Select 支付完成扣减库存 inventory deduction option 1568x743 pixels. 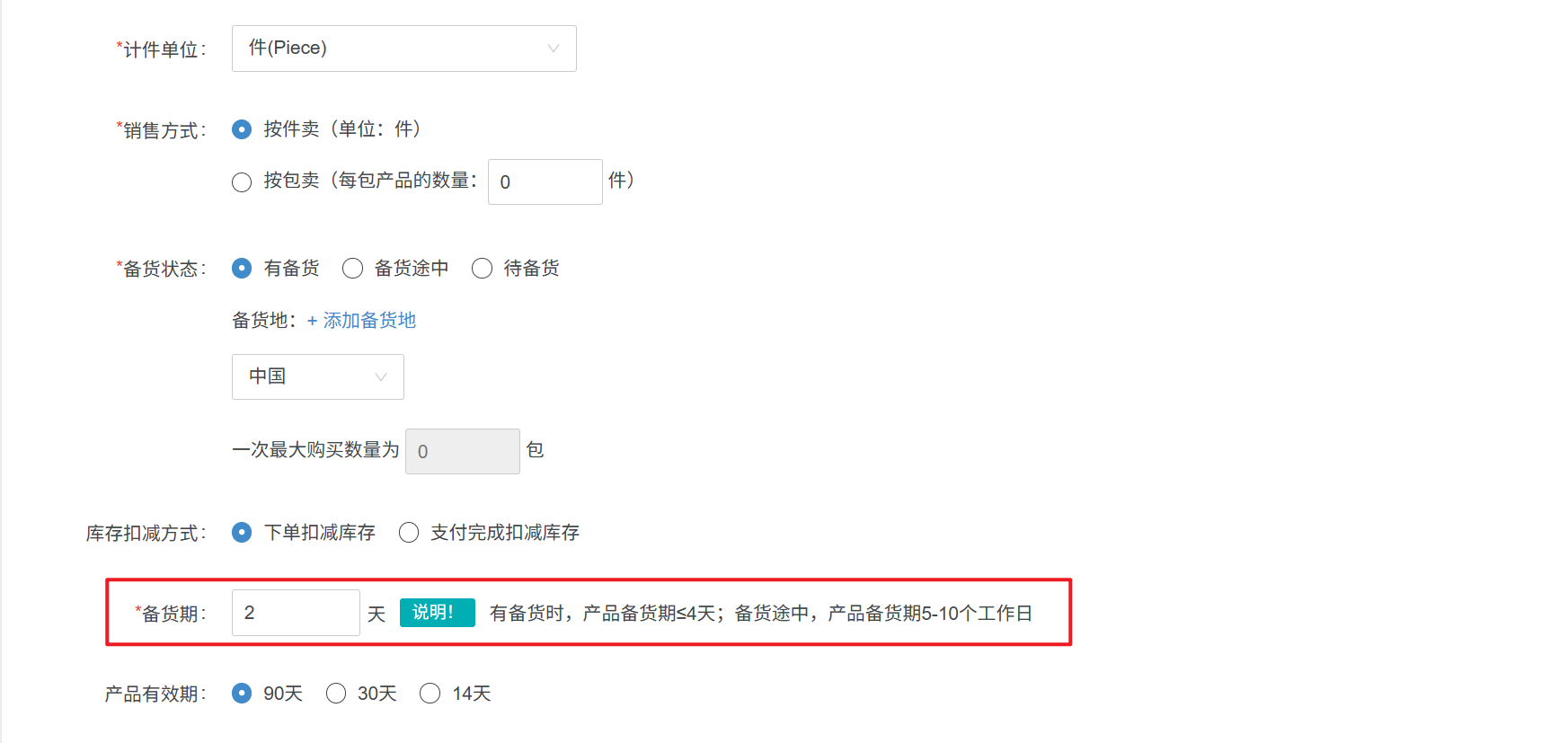click(x=409, y=533)
